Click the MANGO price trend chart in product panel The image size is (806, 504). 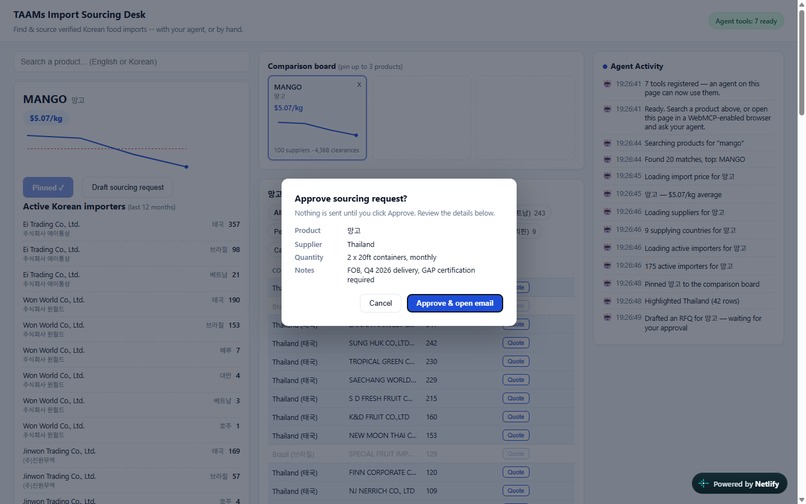click(107, 150)
